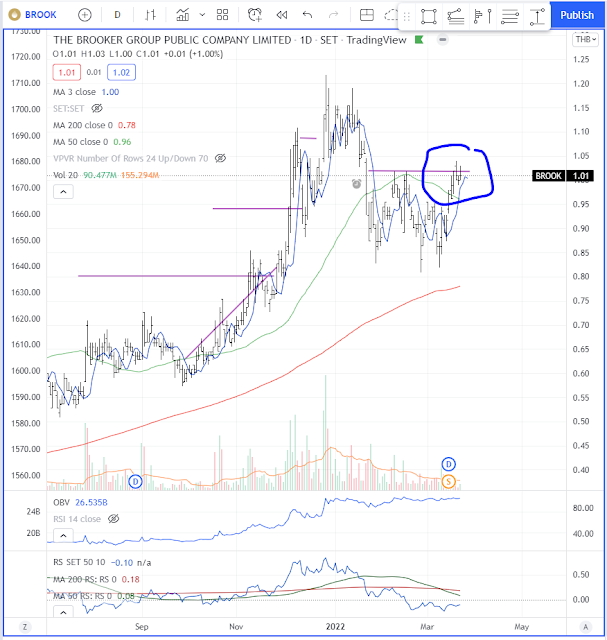Click the BROOK 1.01 price label
This screenshot has width=607, height=640.
(x=563, y=176)
